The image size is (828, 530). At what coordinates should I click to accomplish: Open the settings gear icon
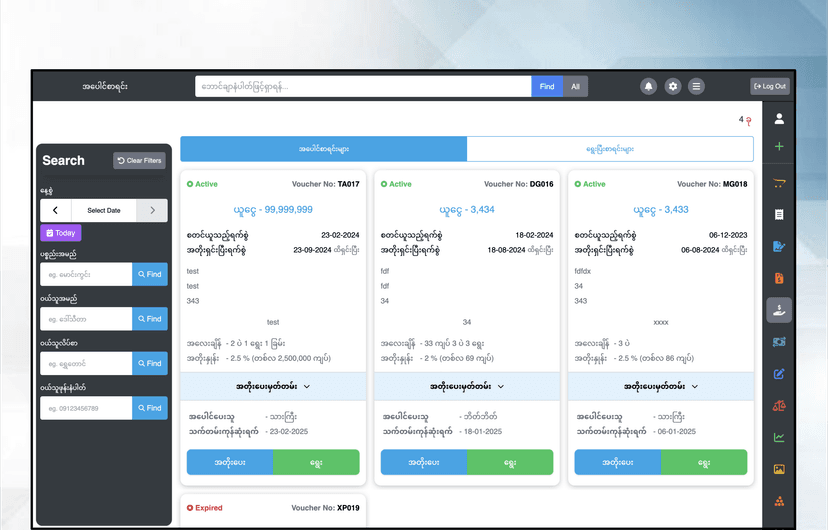pyautogui.click(x=673, y=87)
